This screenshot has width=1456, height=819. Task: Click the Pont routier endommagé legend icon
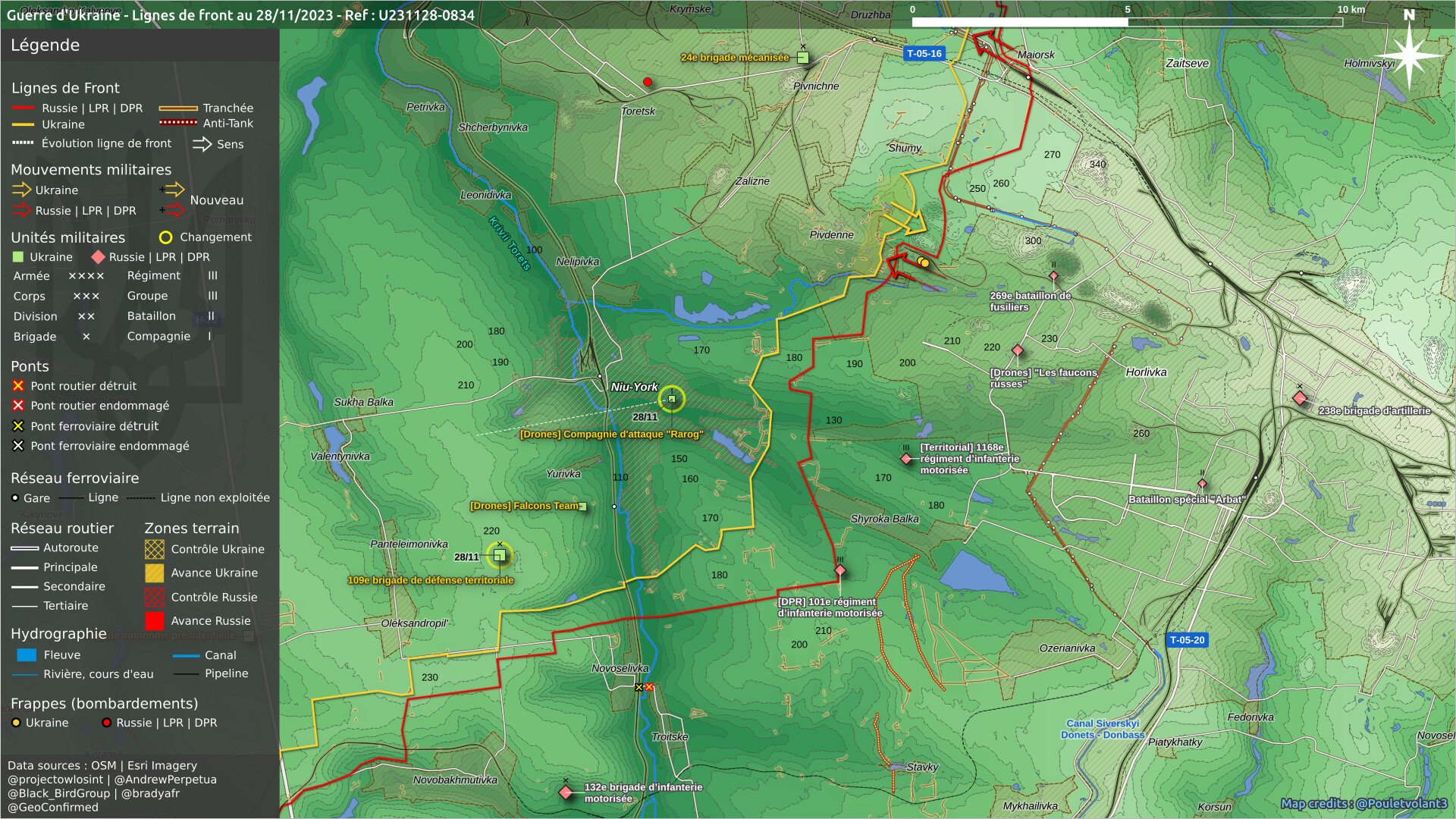coord(18,406)
